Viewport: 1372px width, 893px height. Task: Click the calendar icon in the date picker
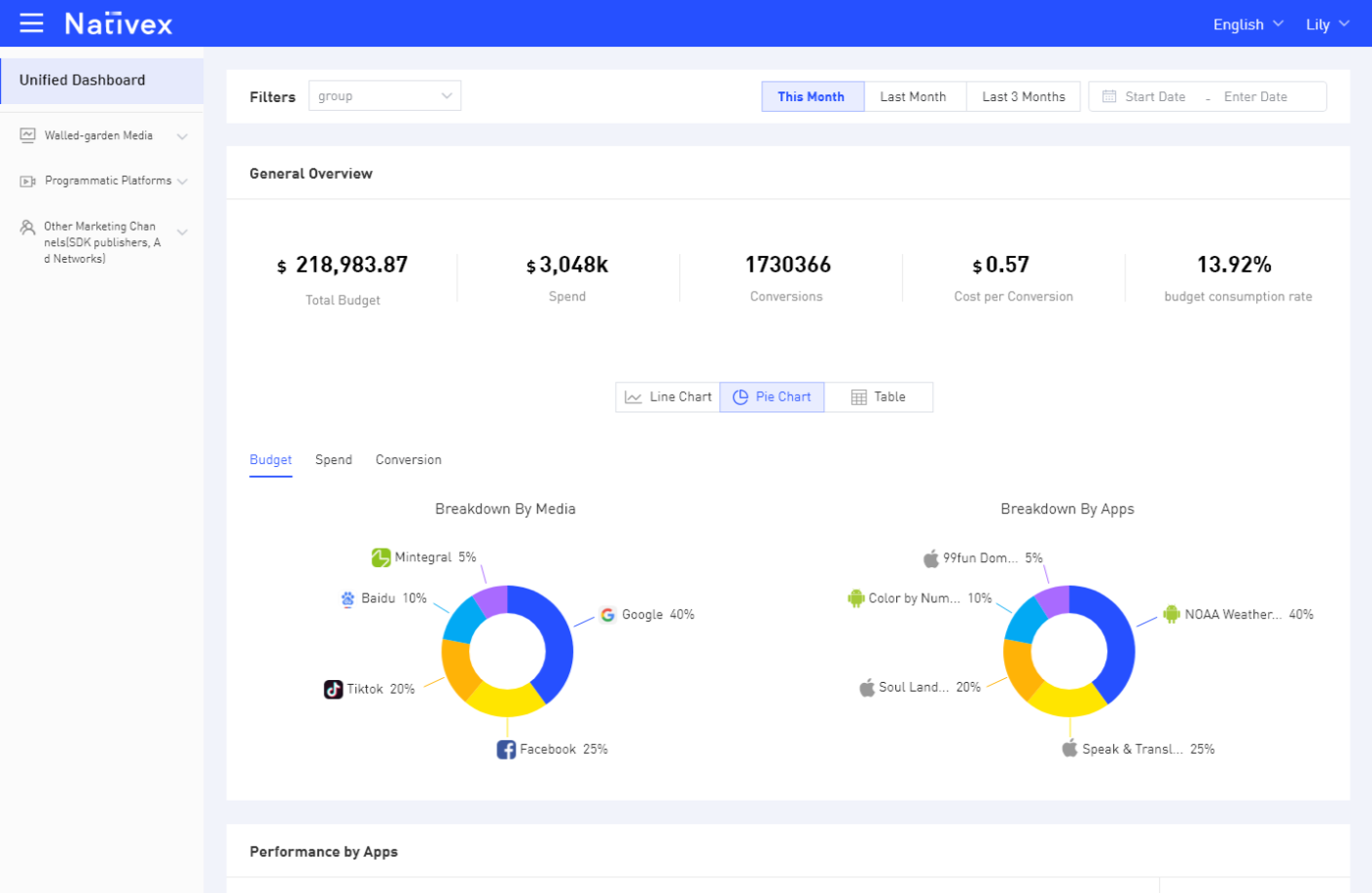pyautogui.click(x=1108, y=96)
